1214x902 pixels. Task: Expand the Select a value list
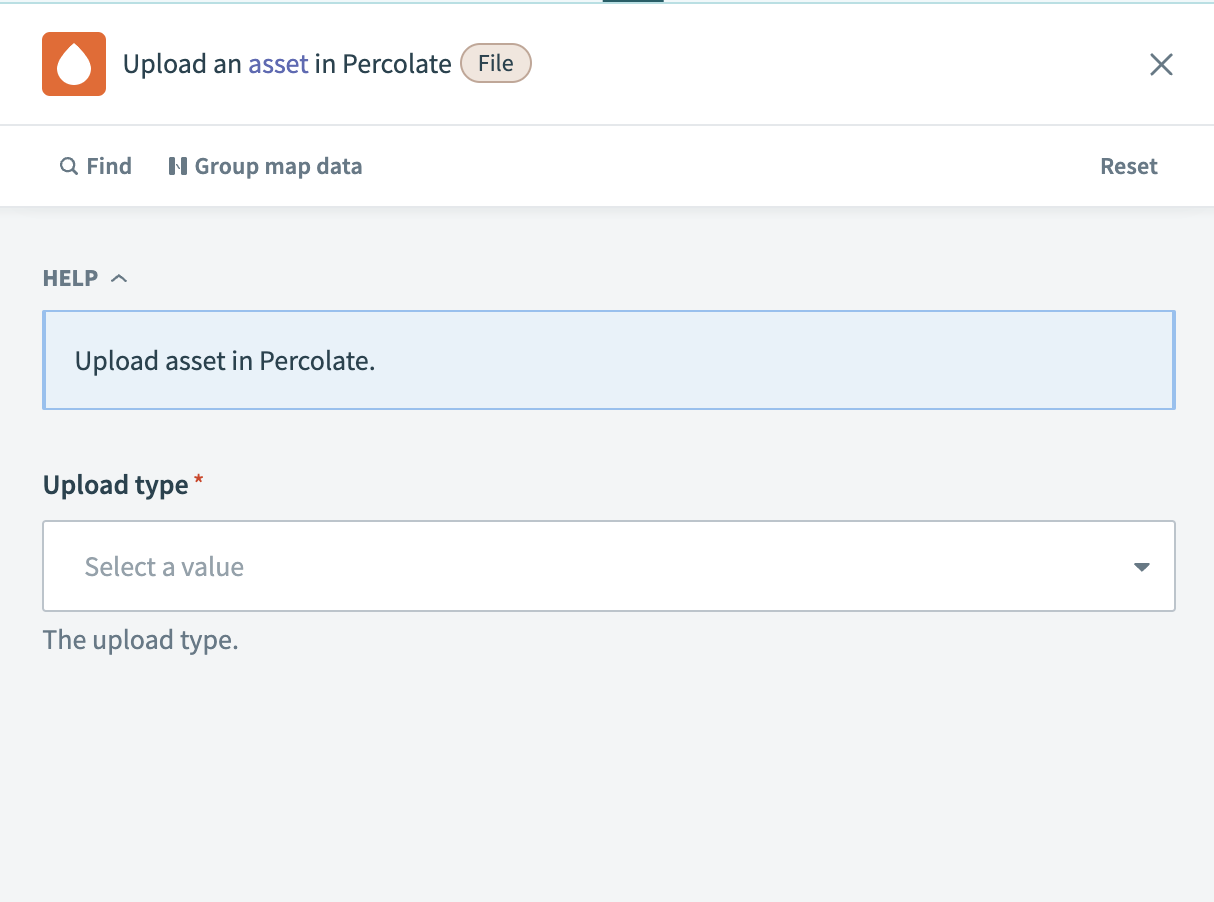(x=608, y=566)
